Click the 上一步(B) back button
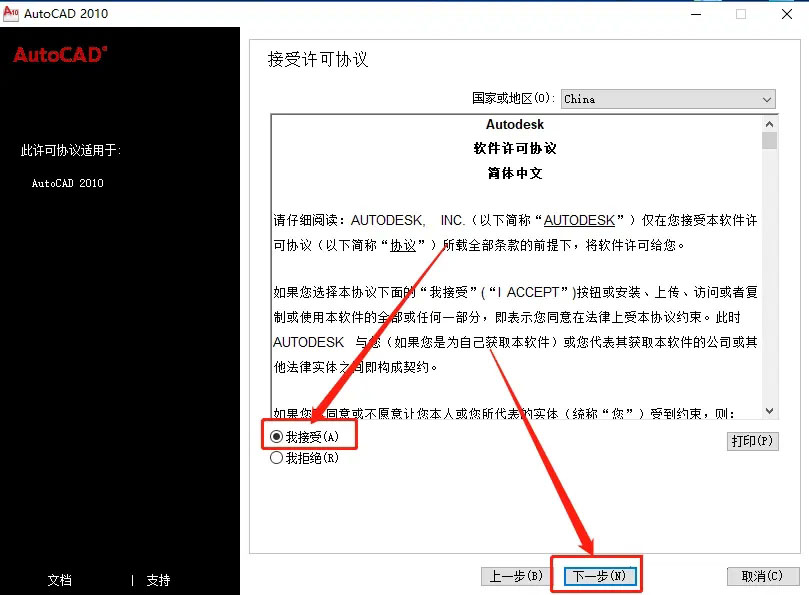This screenshot has height=595, width=809. click(x=514, y=575)
